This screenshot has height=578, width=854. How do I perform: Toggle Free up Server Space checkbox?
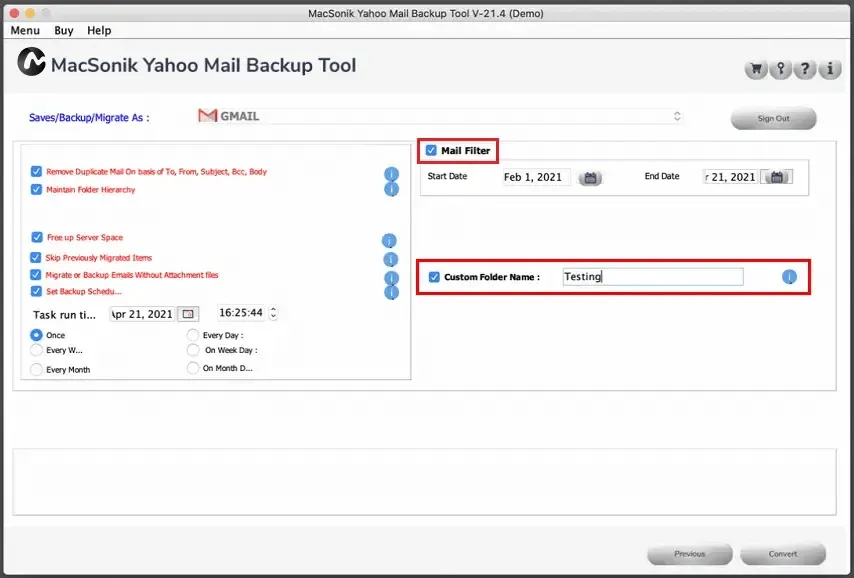coord(36,237)
